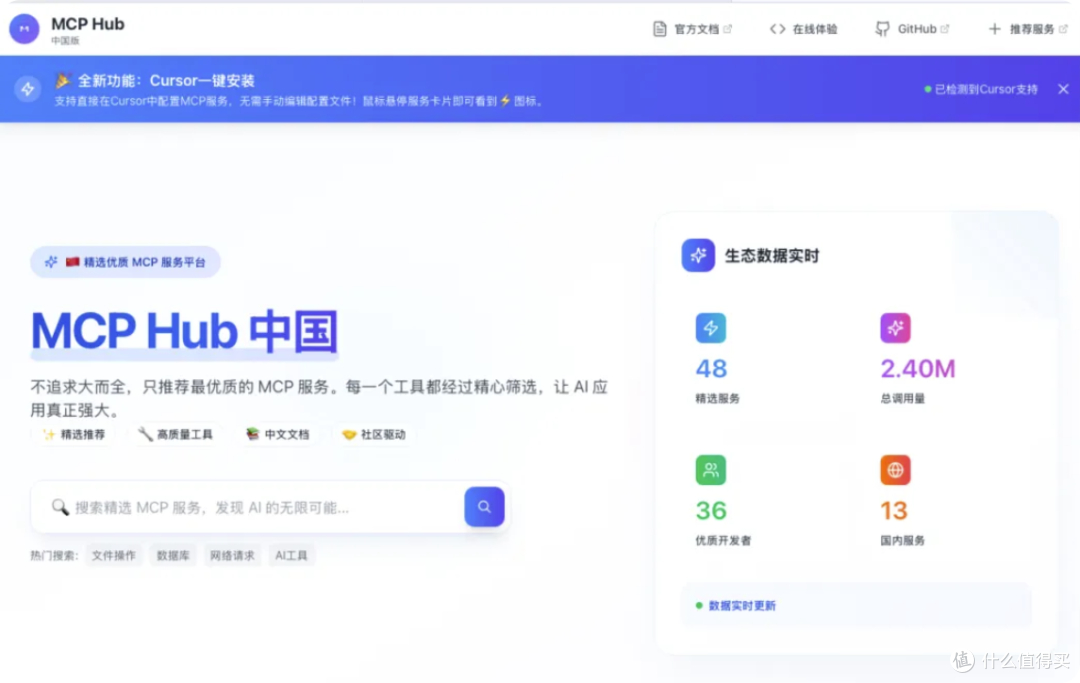1080x683 pixels.
Task: Click the 精选优质 MCP 服务平台 badge
Action: click(x=125, y=261)
